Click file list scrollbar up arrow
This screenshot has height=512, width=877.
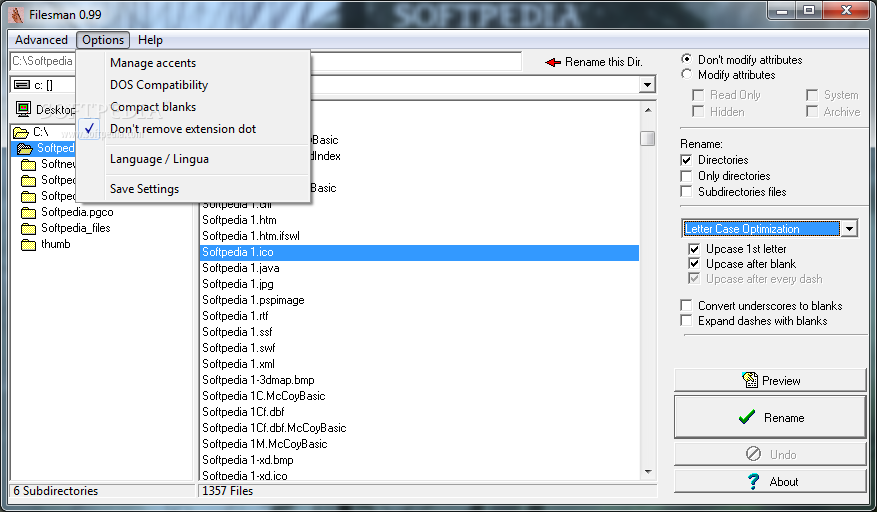tap(648, 110)
